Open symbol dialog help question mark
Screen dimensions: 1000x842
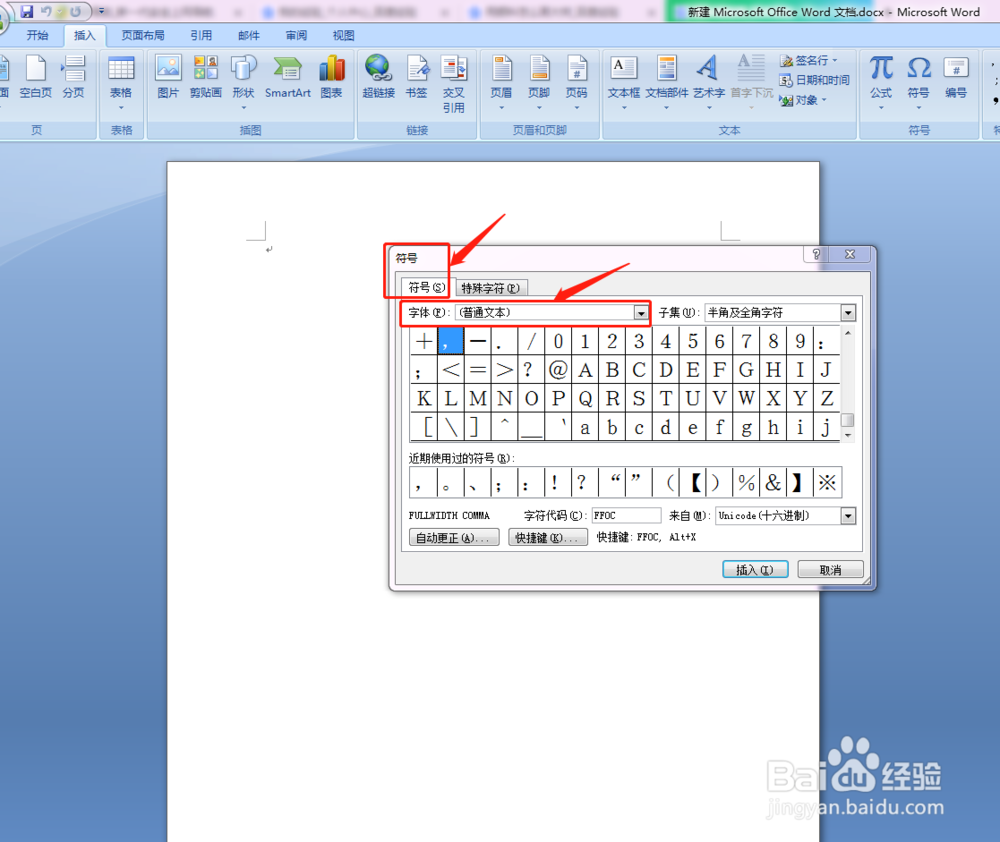[816, 254]
